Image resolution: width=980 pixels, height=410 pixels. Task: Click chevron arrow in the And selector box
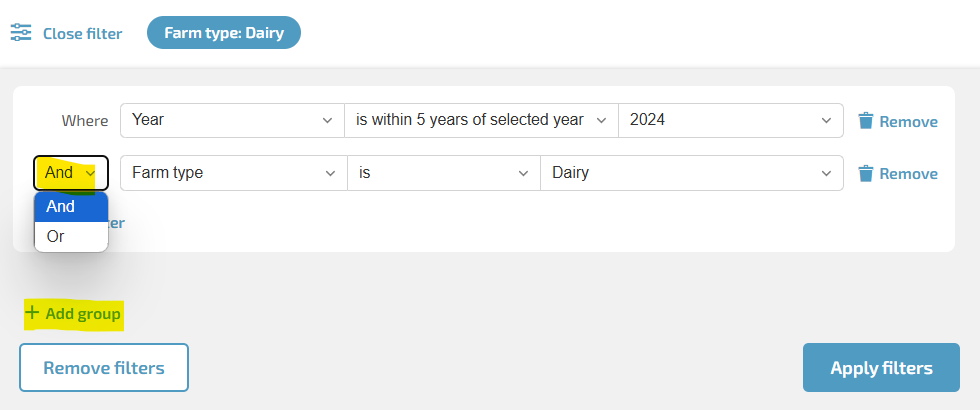click(x=90, y=173)
